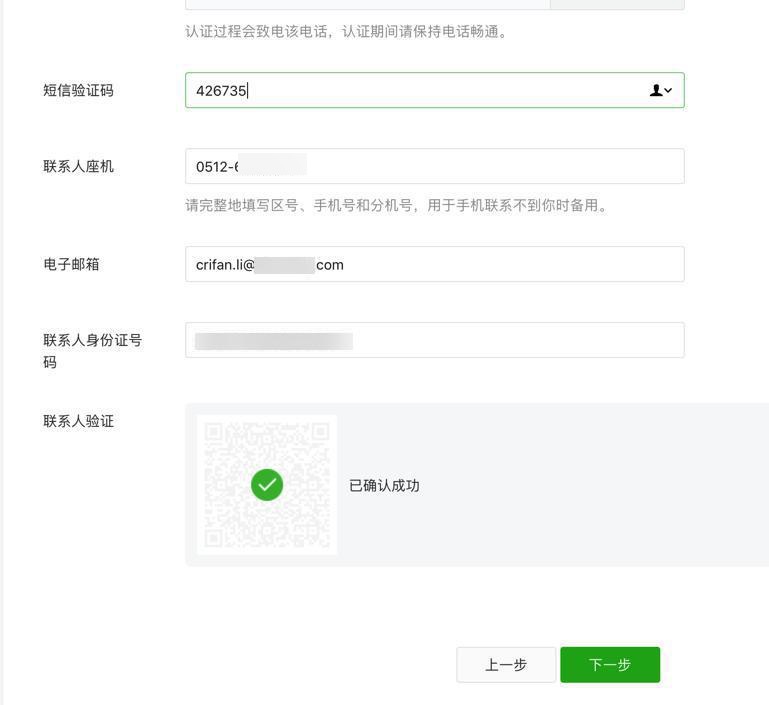Go back with the 上一步 button
The height and width of the screenshot is (705, 769).
506,665
